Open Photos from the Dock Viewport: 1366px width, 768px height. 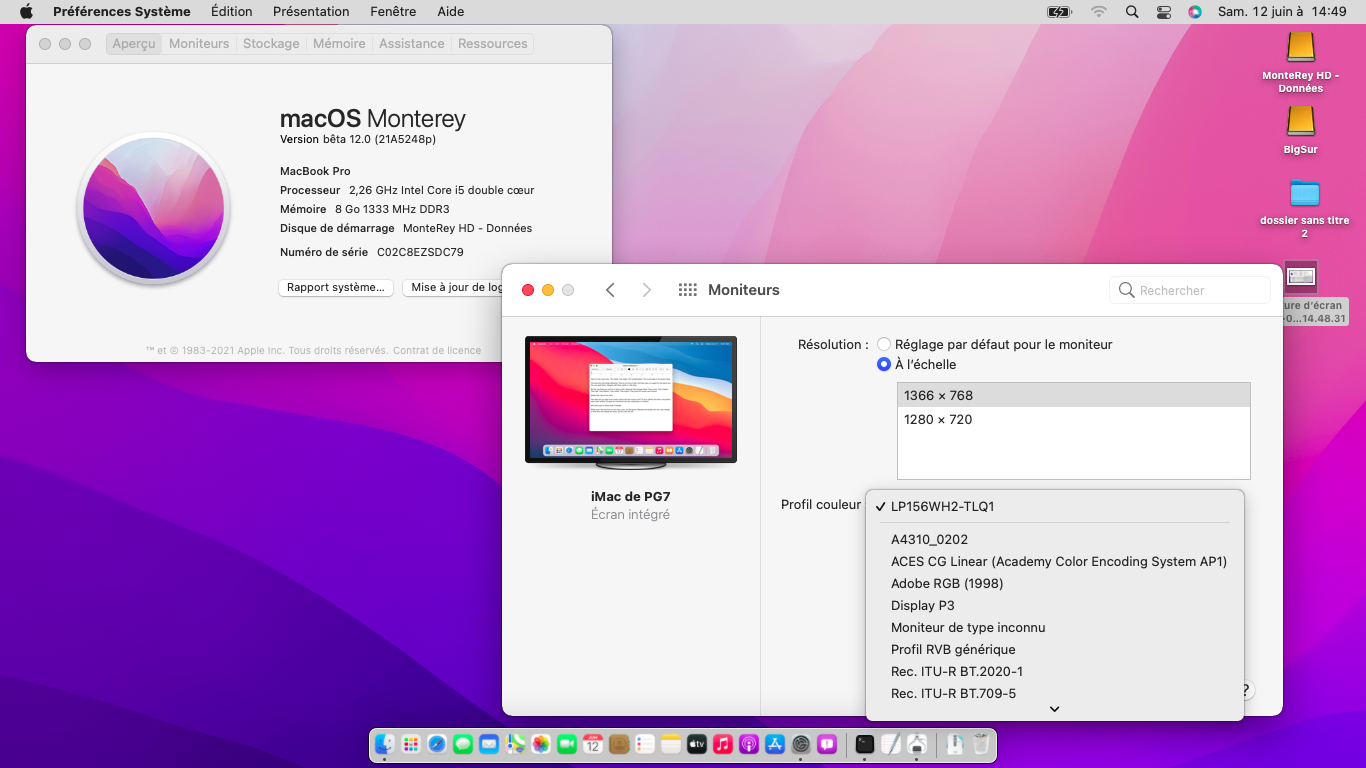(x=541, y=744)
